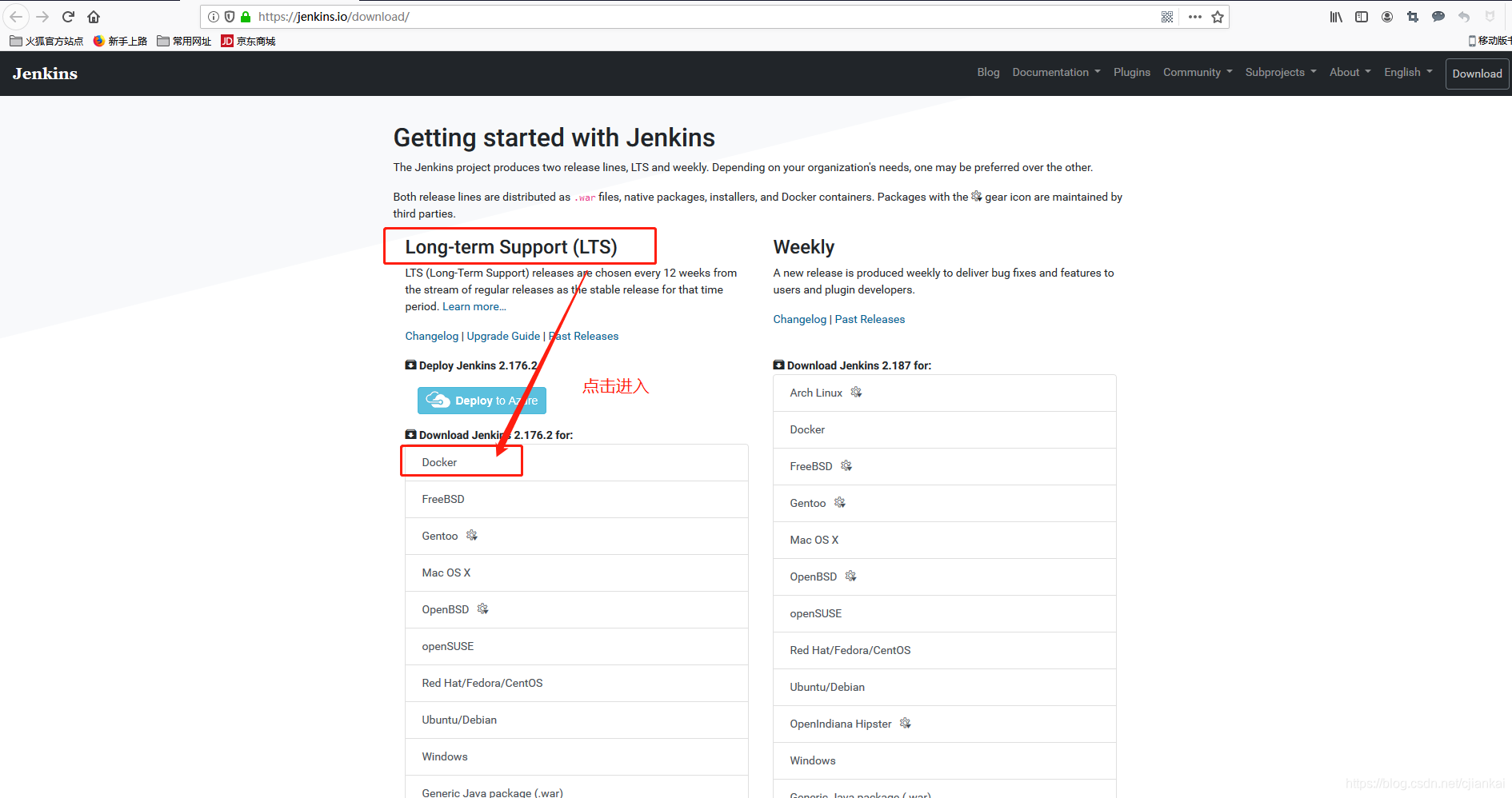This screenshot has width=1512, height=798.
Task: Click the browser forward arrow
Action: click(42, 17)
